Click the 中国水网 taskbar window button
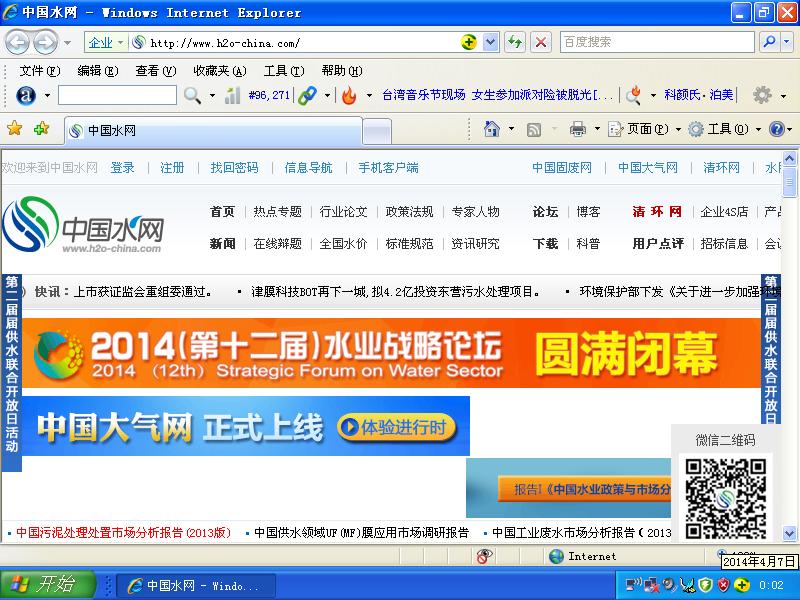This screenshot has height=600, width=800. tap(196, 585)
